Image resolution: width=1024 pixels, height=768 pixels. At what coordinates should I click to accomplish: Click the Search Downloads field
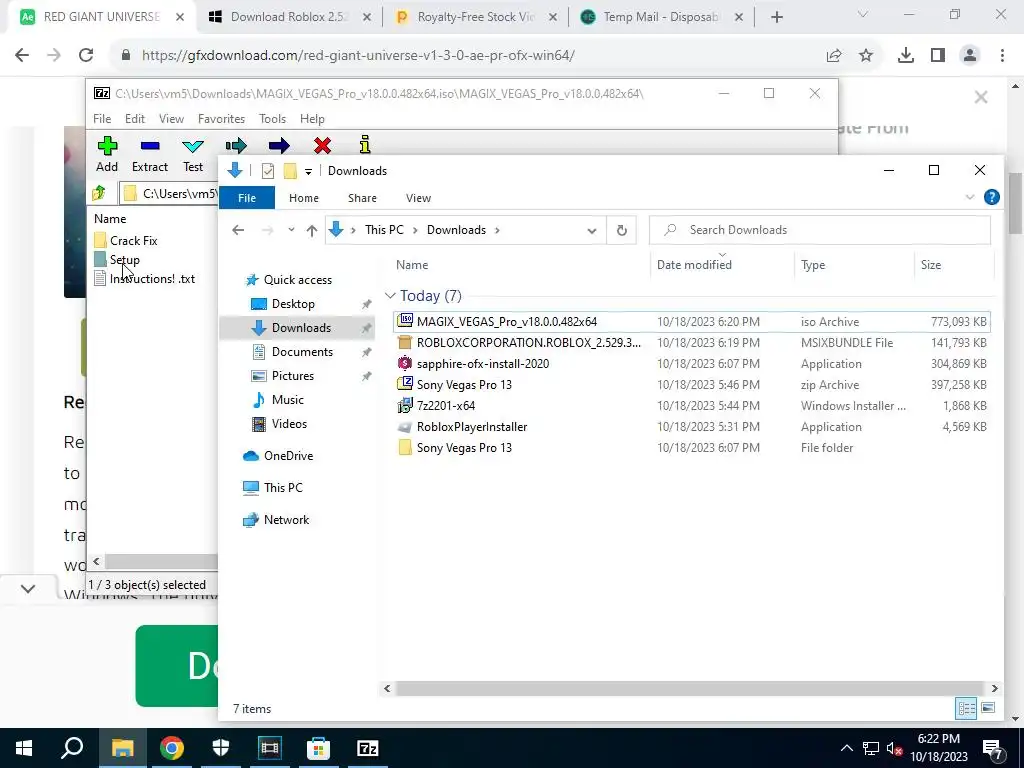click(x=820, y=230)
